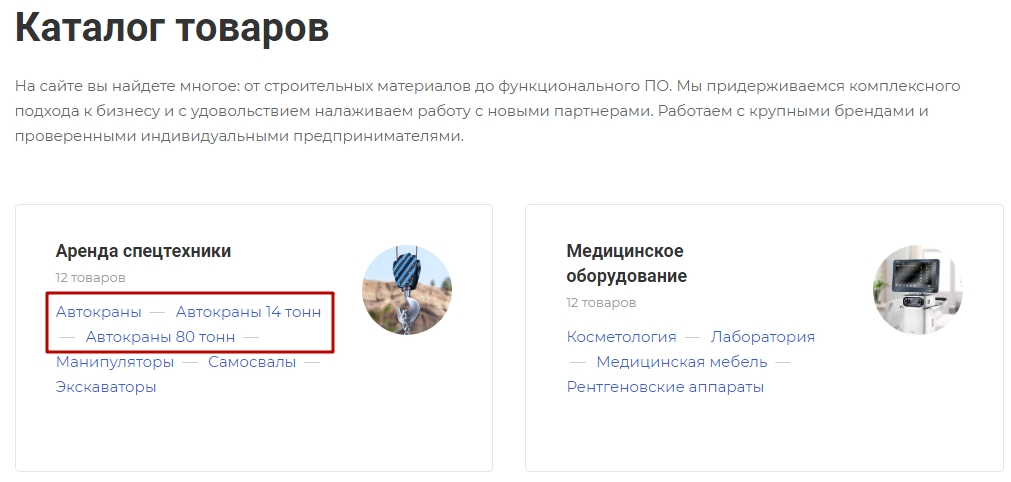Go to the Манипуляторы subcategory

(x=115, y=362)
